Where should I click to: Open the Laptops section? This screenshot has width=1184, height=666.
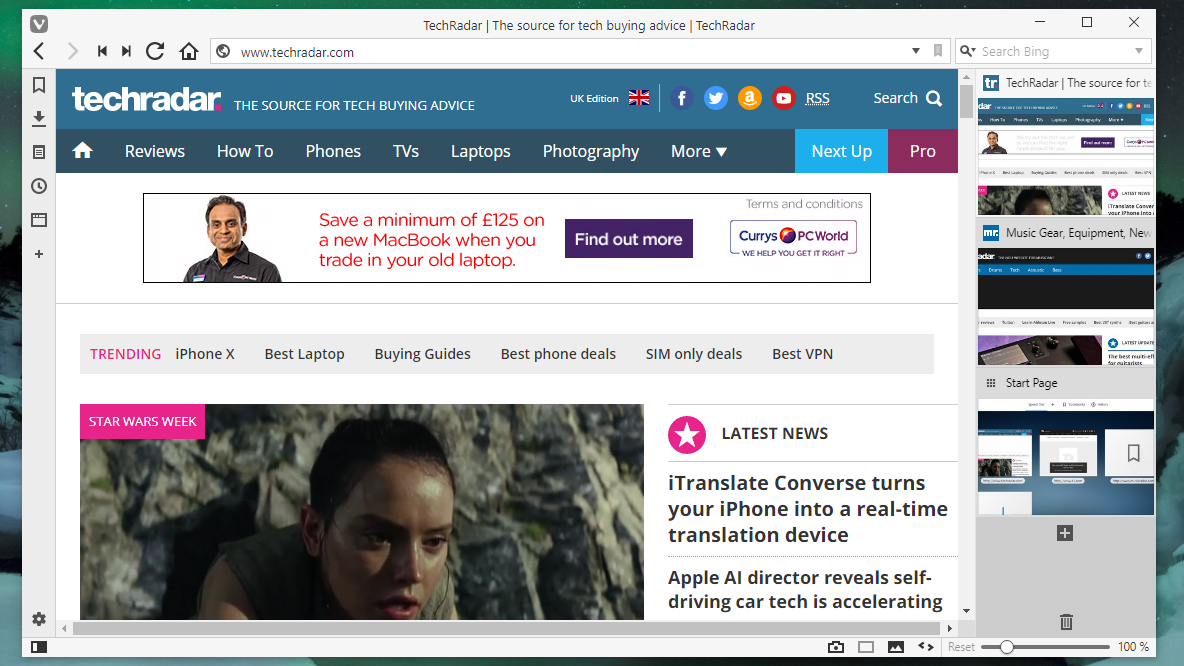point(480,151)
